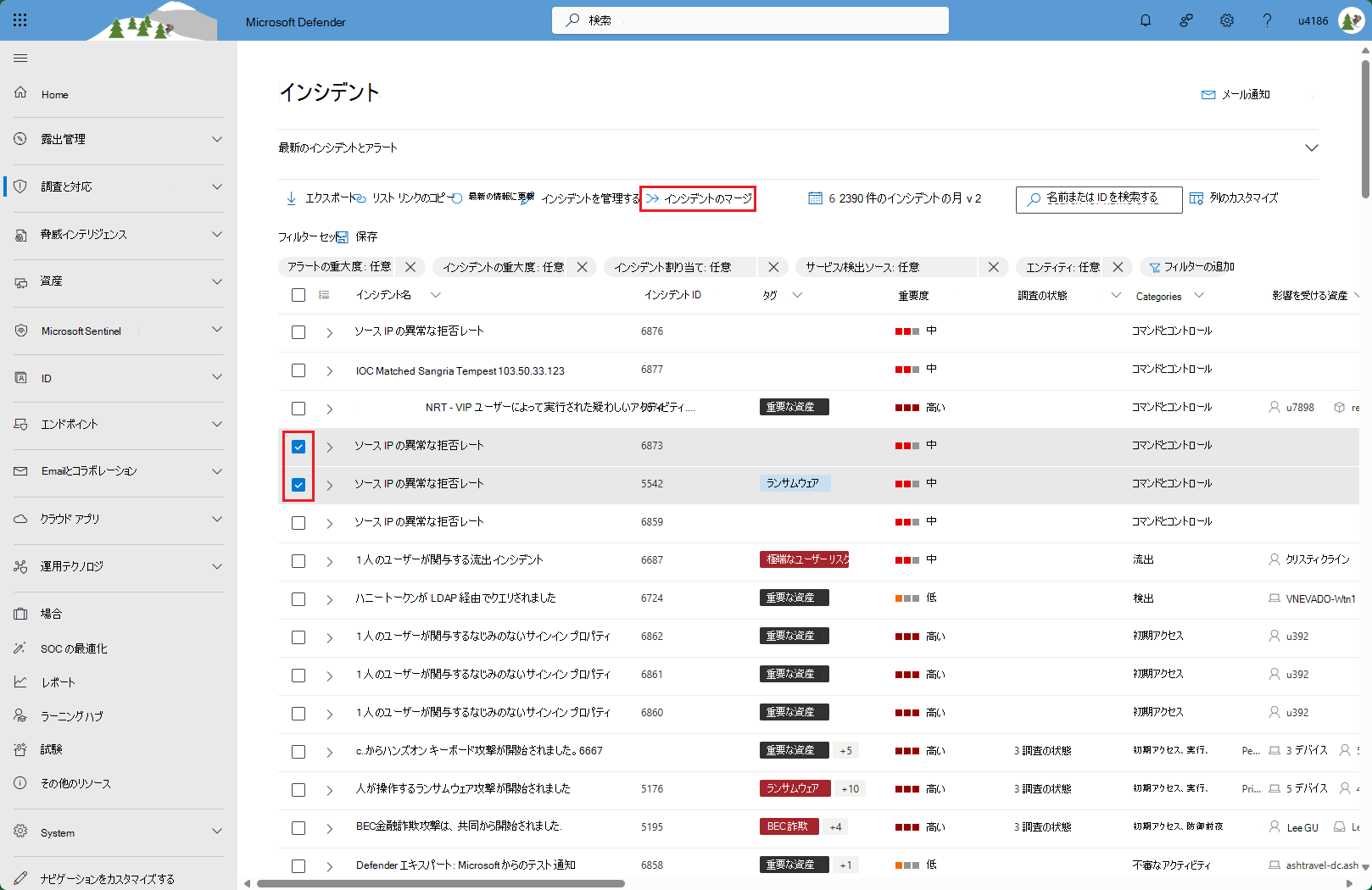Viewport: 1372px width, 890px height.
Task: Click インシデントを管理する button
Action: (x=581, y=198)
